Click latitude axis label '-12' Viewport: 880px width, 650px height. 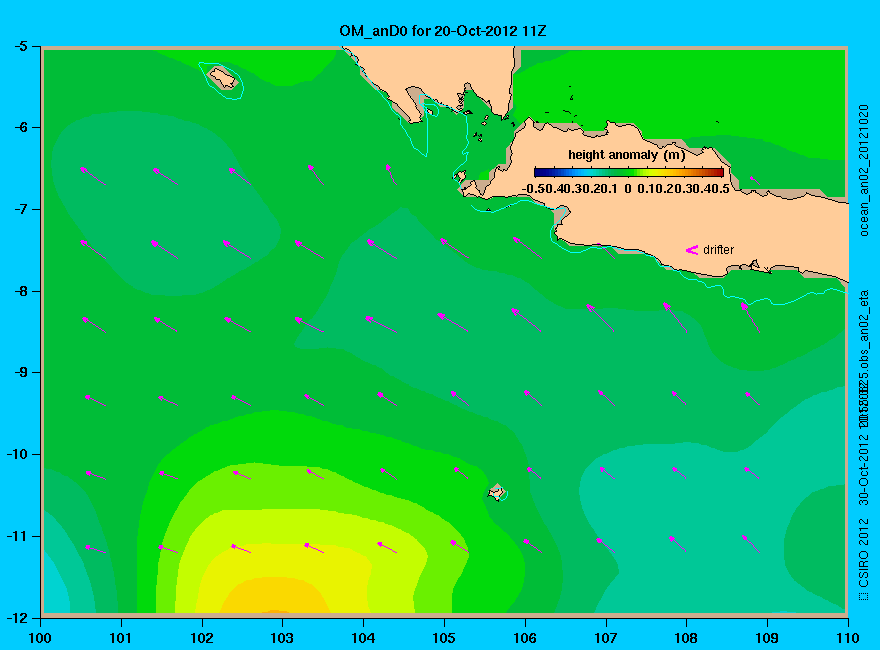(x=17, y=617)
